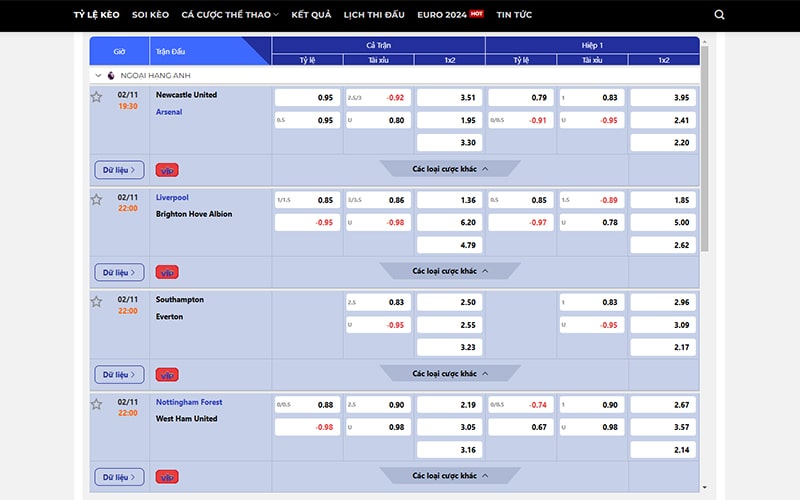Open the Tỷ Lệ Kèo menu item
Image resolution: width=800 pixels, height=500 pixels.
coord(96,15)
